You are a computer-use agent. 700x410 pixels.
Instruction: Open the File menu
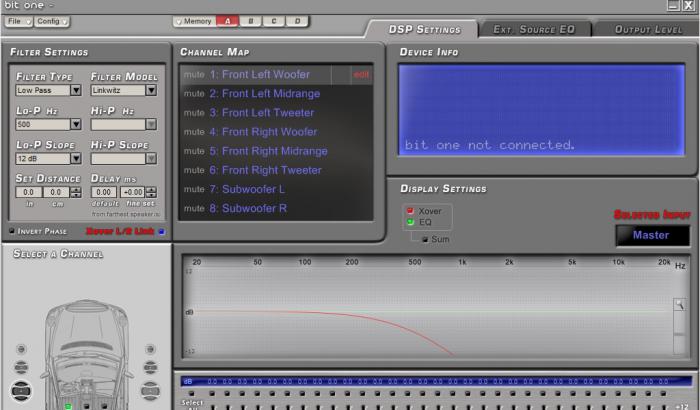[18, 21]
